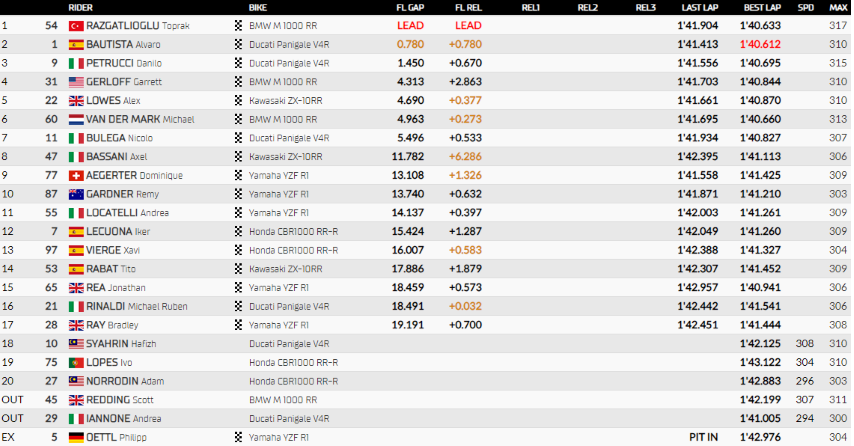Click last lap time 1'42.957 for Rea
This screenshot has height=446, width=854.
(698, 288)
